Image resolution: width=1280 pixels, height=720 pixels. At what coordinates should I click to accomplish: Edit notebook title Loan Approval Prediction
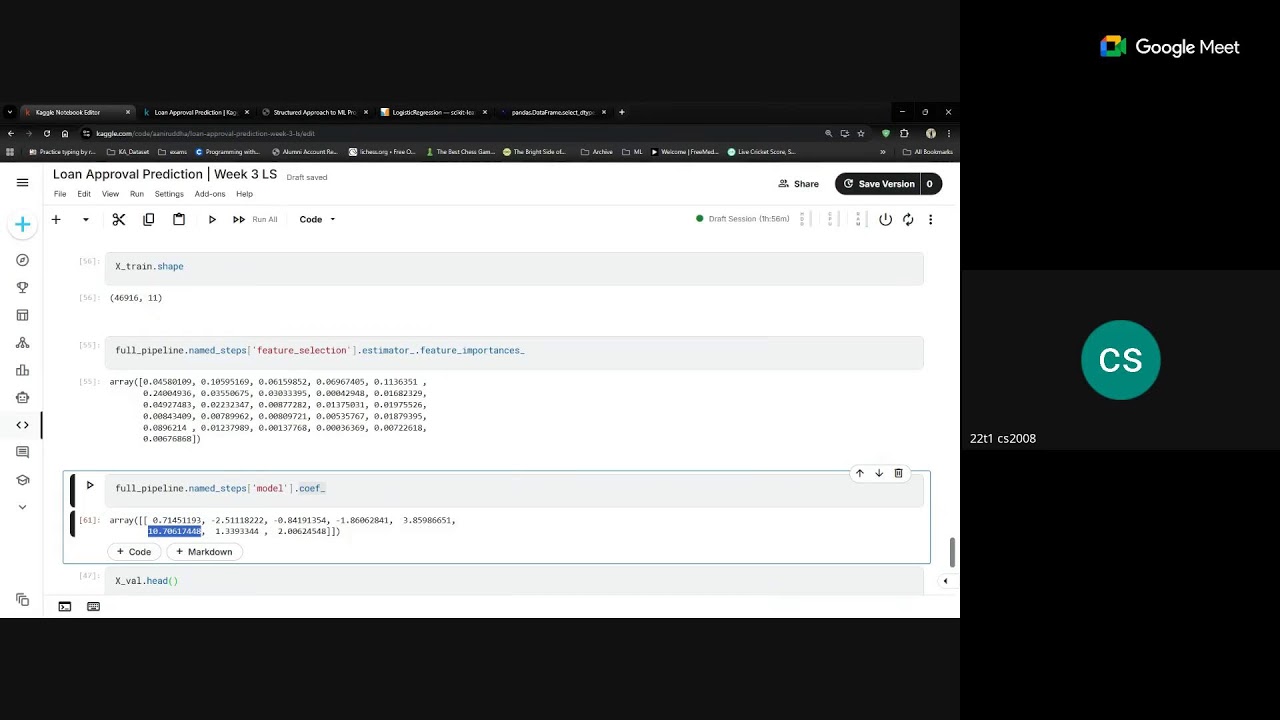[165, 174]
